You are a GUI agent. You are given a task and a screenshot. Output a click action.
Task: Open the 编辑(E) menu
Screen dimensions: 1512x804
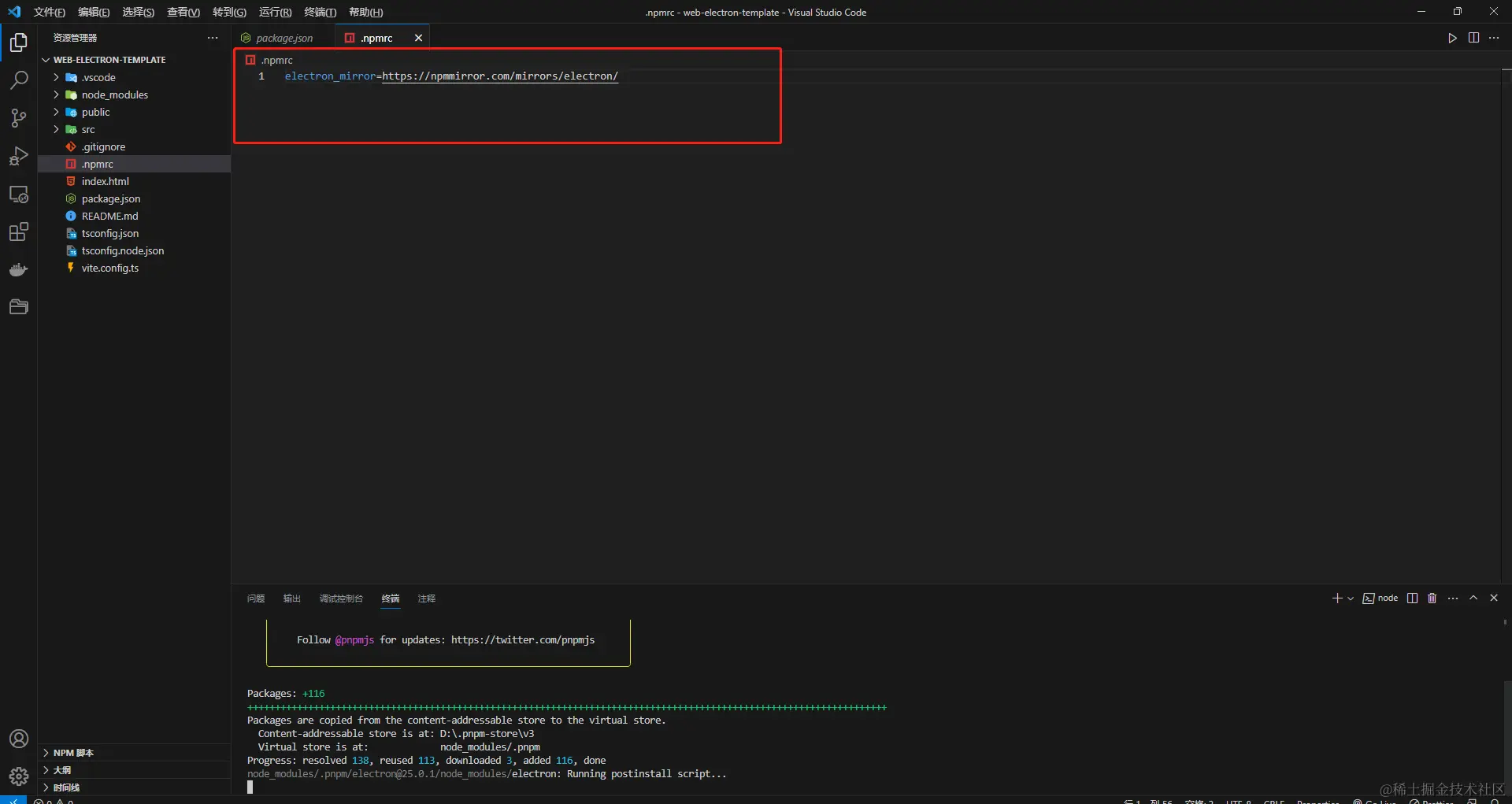pyautogui.click(x=94, y=12)
